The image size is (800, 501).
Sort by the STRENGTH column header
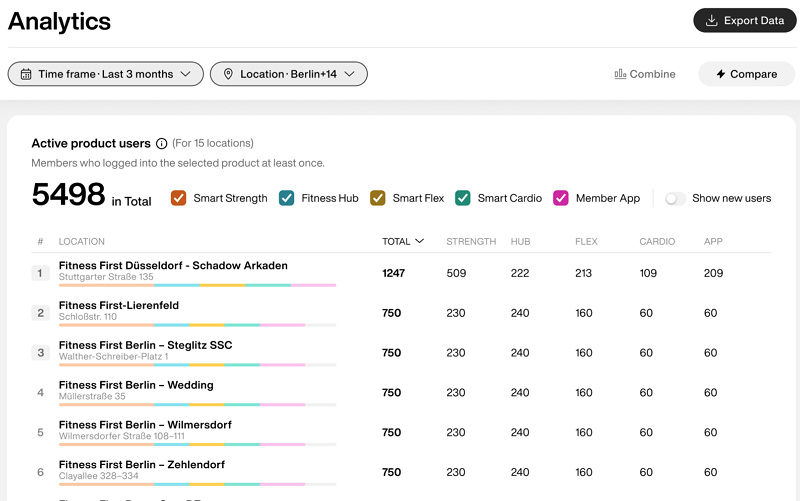(471, 241)
